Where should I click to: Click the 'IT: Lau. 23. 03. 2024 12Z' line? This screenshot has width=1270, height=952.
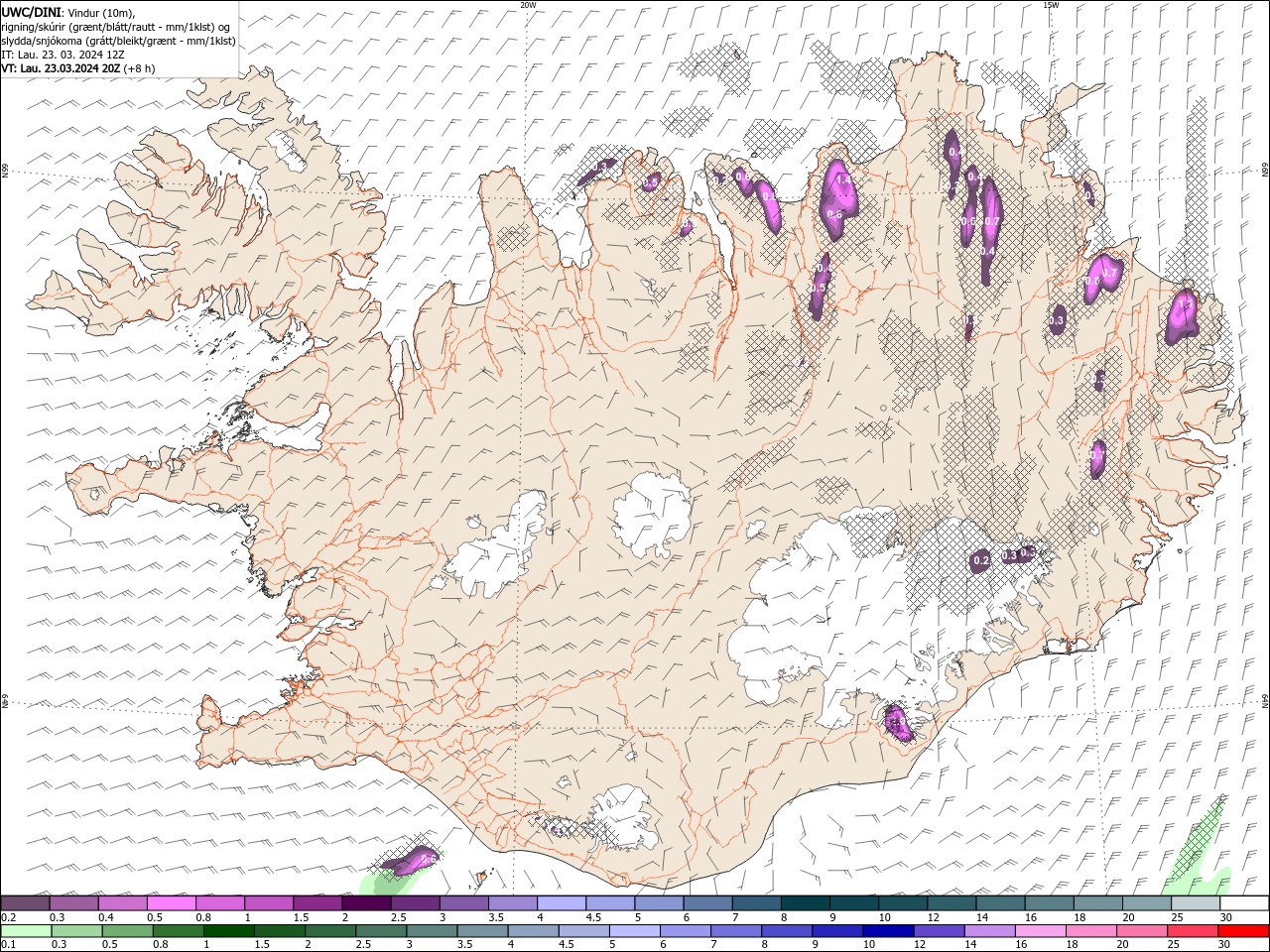(63, 55)
